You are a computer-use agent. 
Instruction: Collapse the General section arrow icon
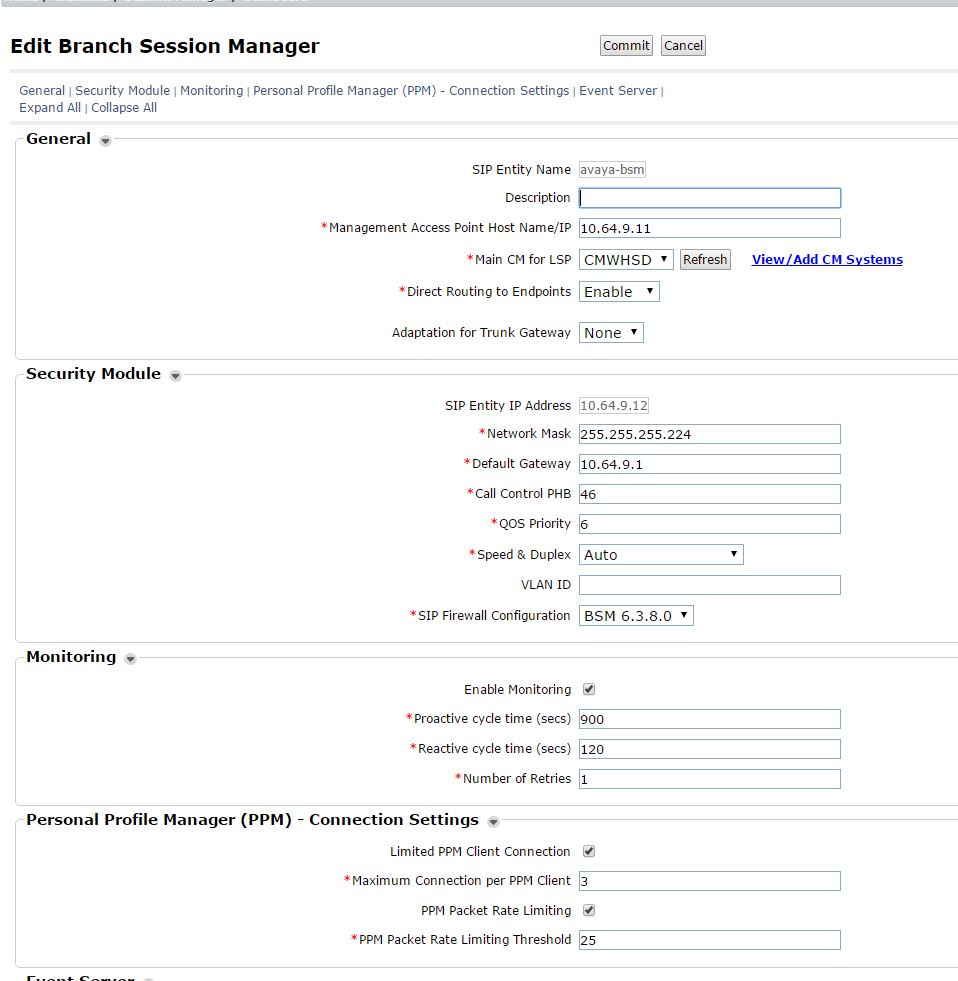pos(105,141)
